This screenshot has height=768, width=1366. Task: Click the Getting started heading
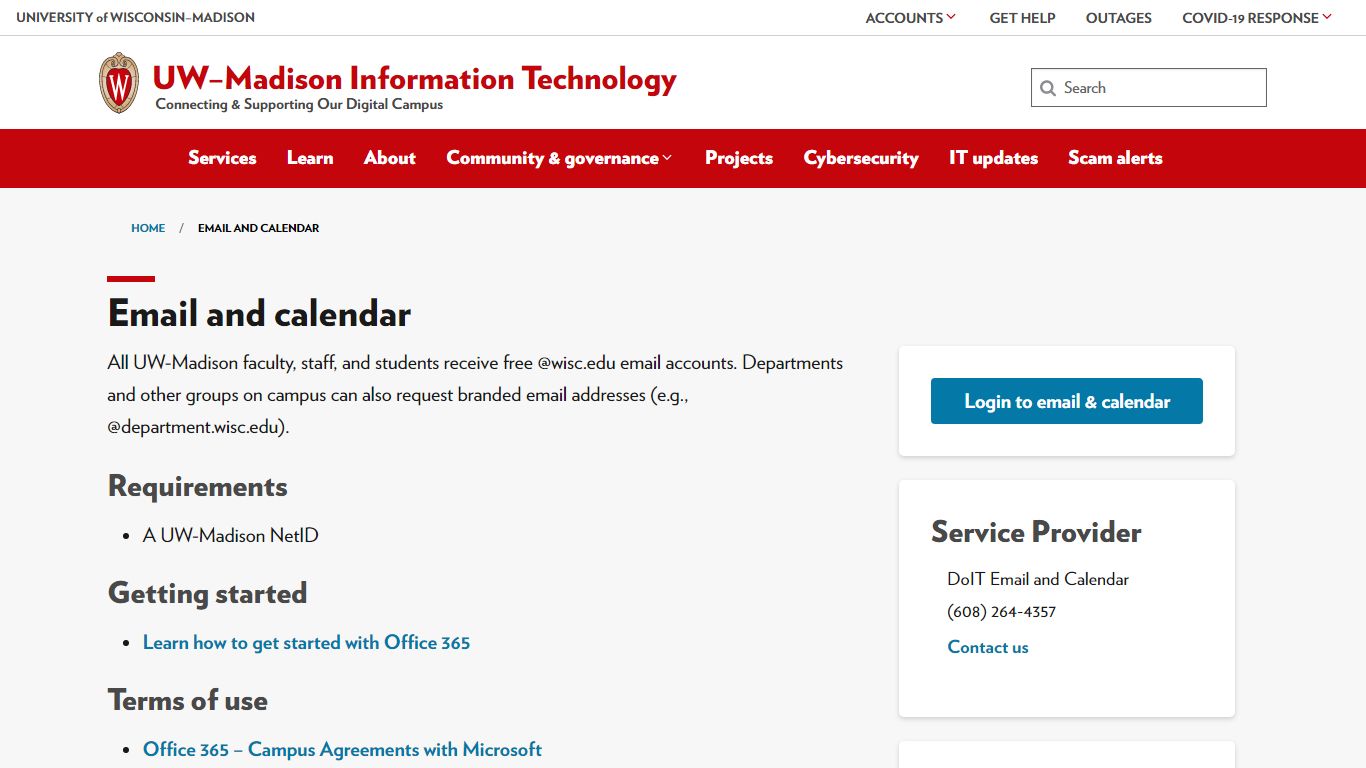click(x=207, y=593)
